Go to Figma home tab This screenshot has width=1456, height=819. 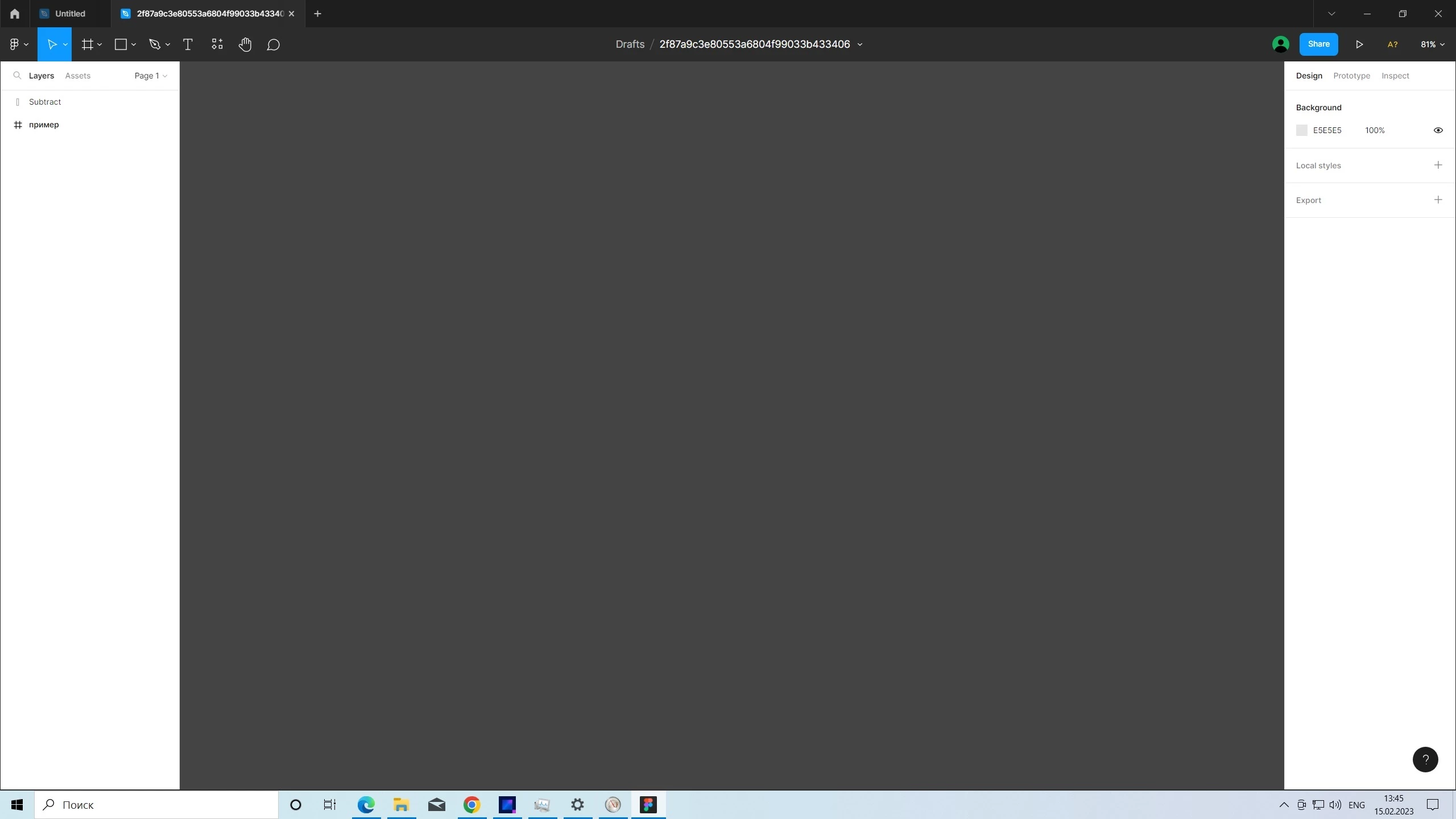(15, 14)
